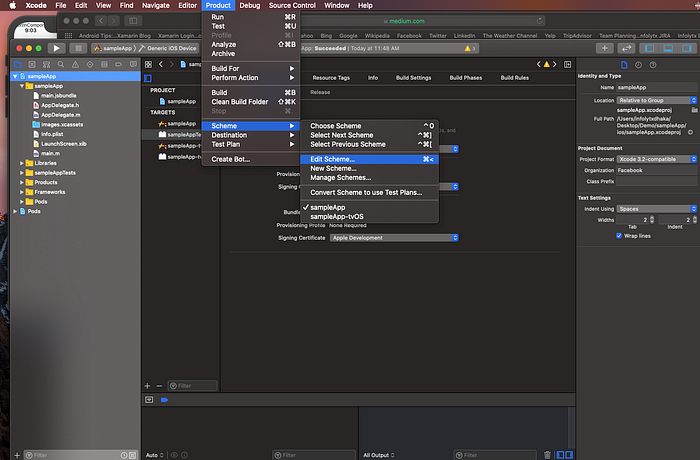This screenshot has height=460, width=700.
Task: Click Clean Build Folder menu item
Action: point(251,102)
